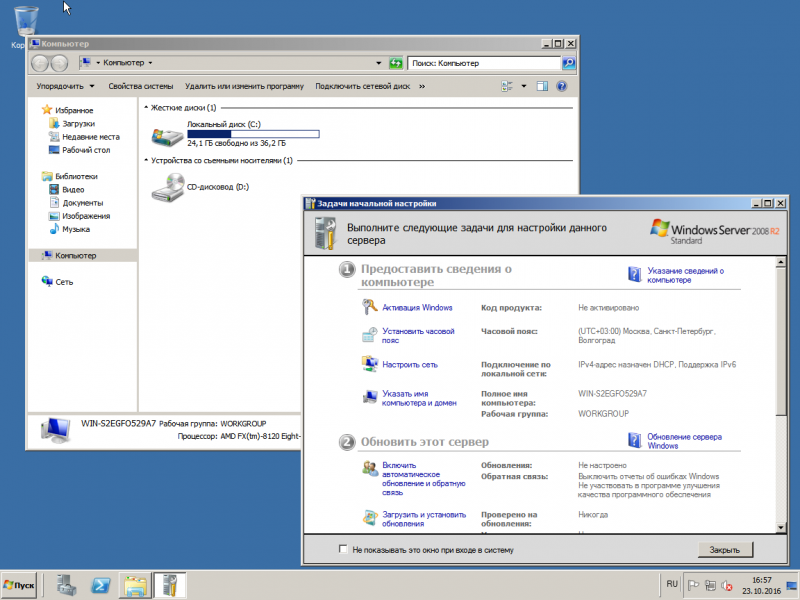This screenshot has height=600, width=800.
Task: Refresh the Компьютер address bar location
Action: click(x=396, y=63)
